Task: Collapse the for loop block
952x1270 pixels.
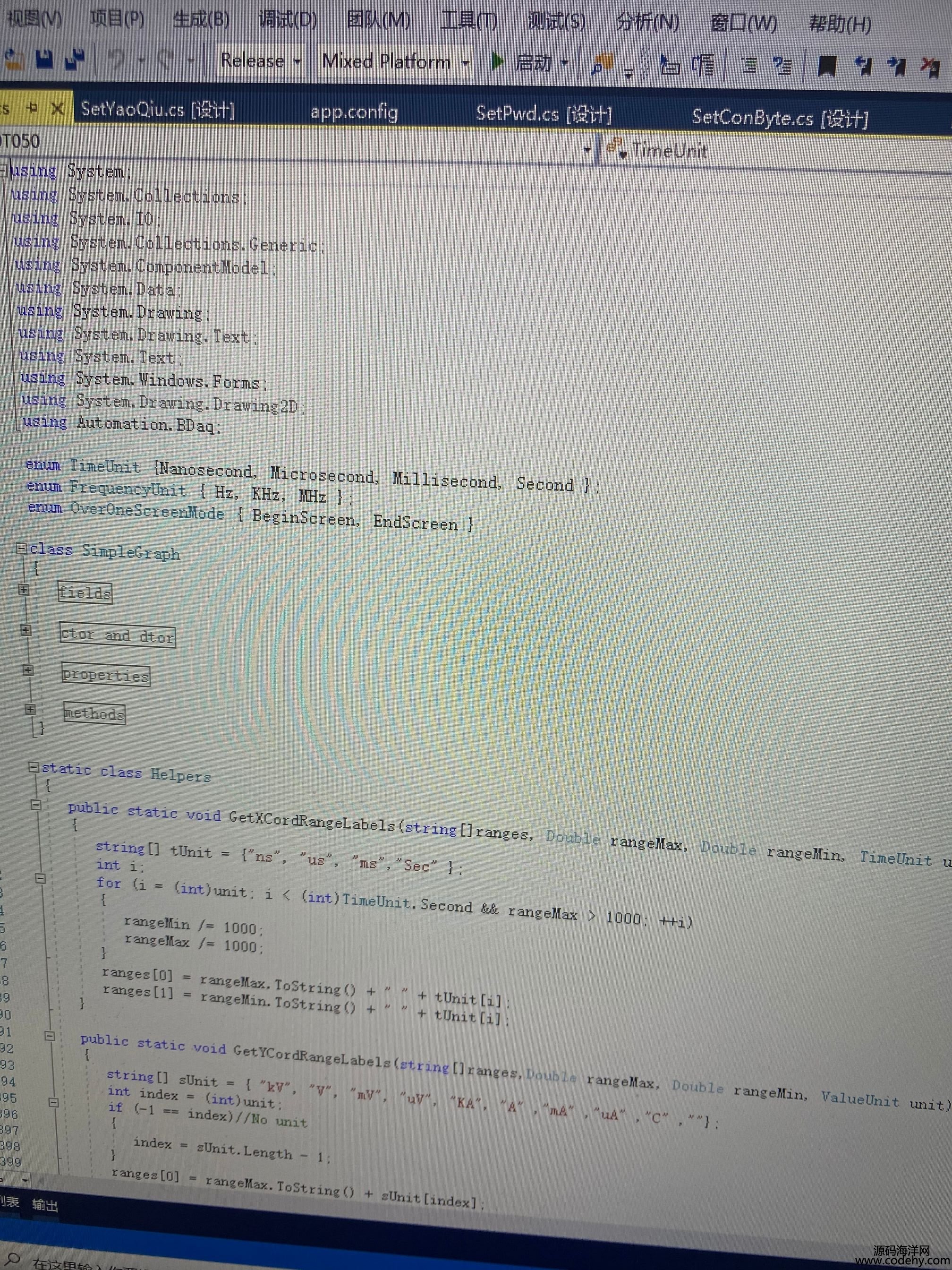Action: pyautogui.click(x=40, y=878)
